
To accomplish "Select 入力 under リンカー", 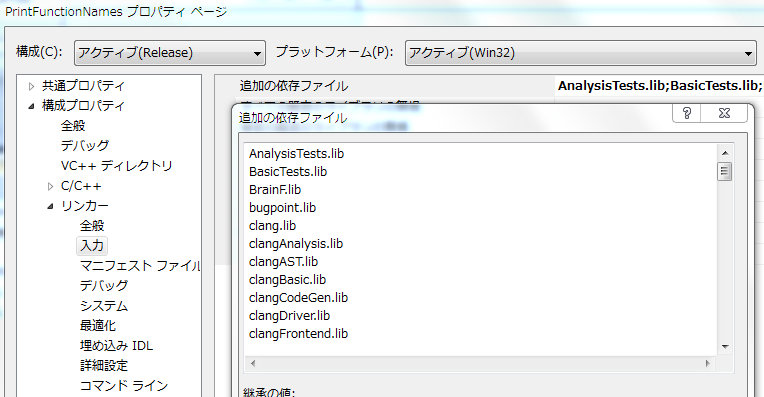I will pos(92,246).
